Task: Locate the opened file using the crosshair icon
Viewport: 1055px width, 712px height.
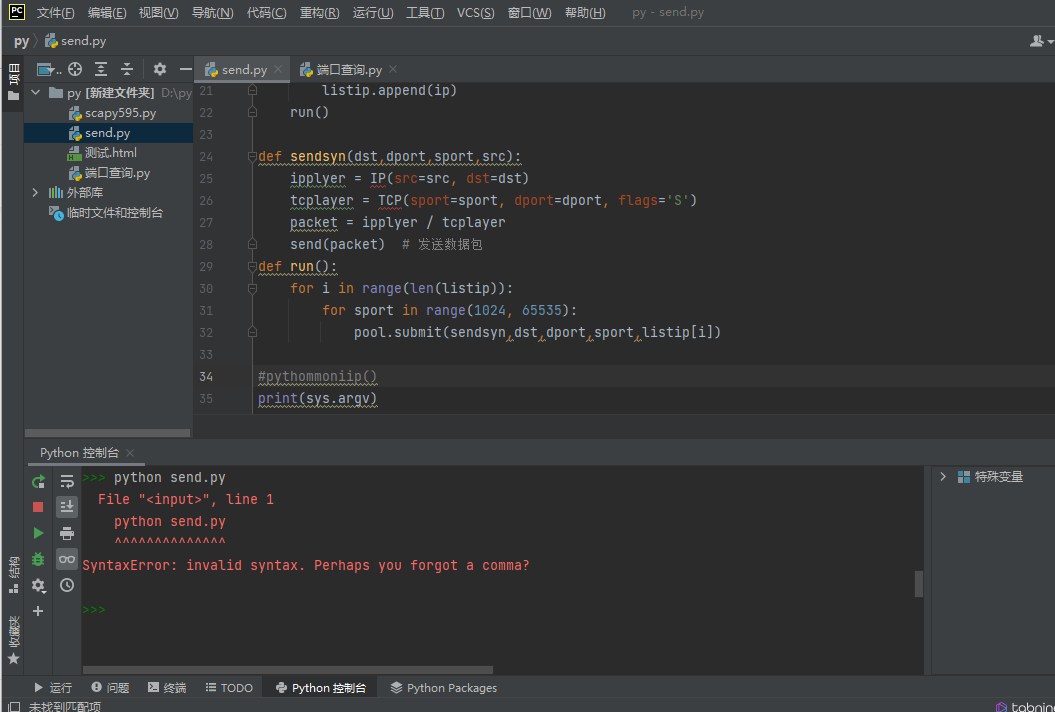Action: [75, 69]
